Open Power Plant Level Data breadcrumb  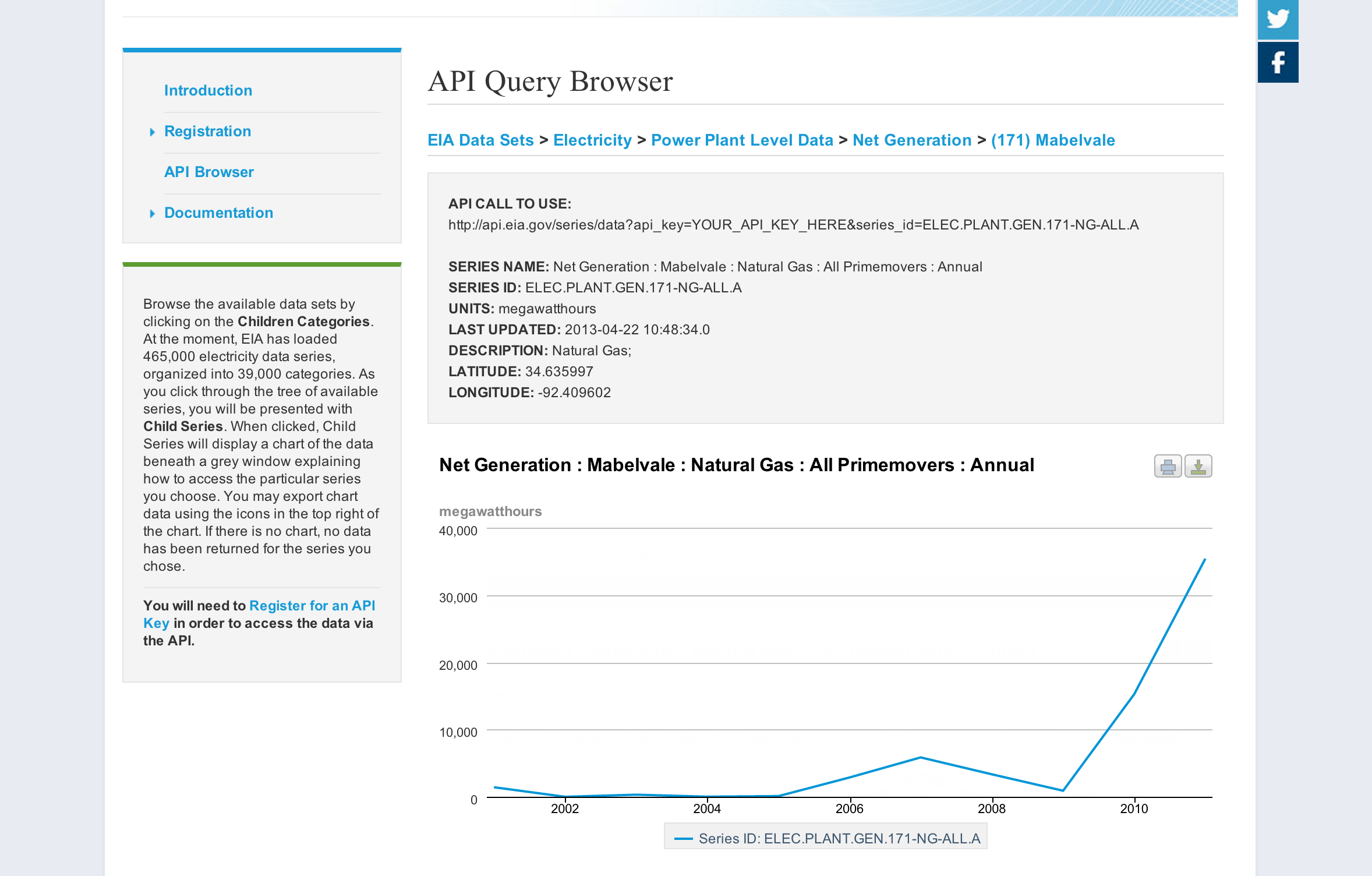click(742, 140)
